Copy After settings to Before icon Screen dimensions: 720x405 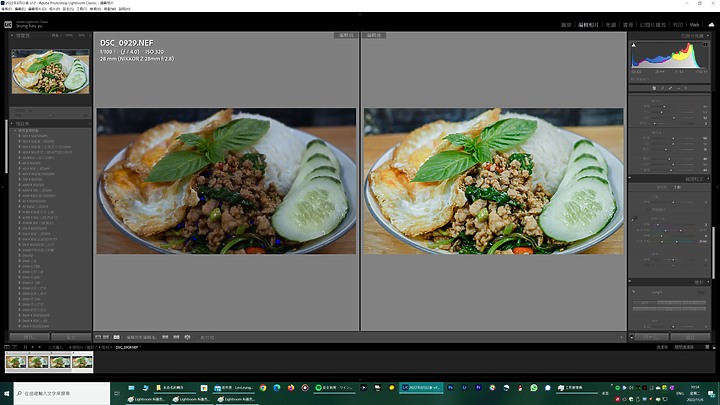[176, 337]
